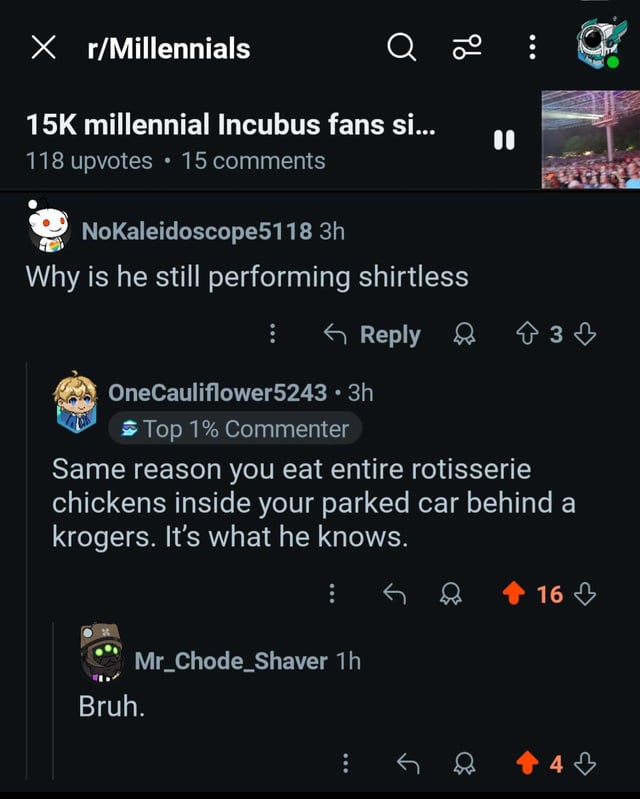Close the post with the X button
The width and height of the screenshot is (640, 799).
[x=42, y=48]
